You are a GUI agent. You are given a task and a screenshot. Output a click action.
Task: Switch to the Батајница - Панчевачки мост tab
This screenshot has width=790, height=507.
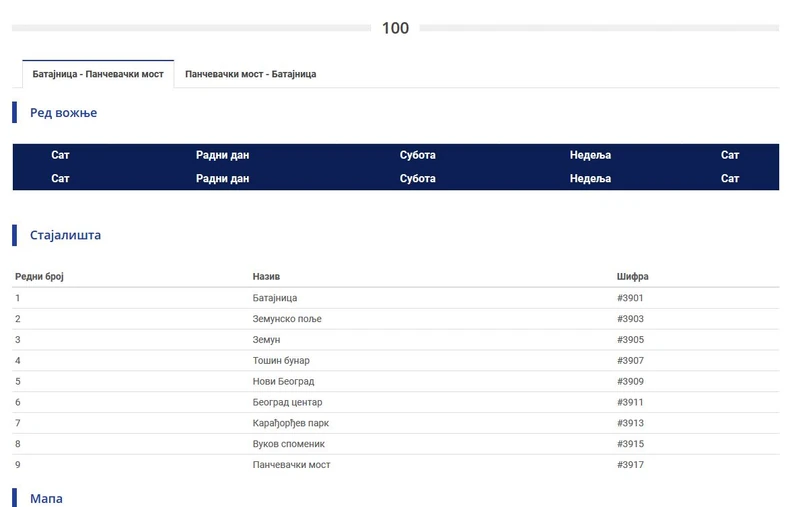[x=98, y=74]
